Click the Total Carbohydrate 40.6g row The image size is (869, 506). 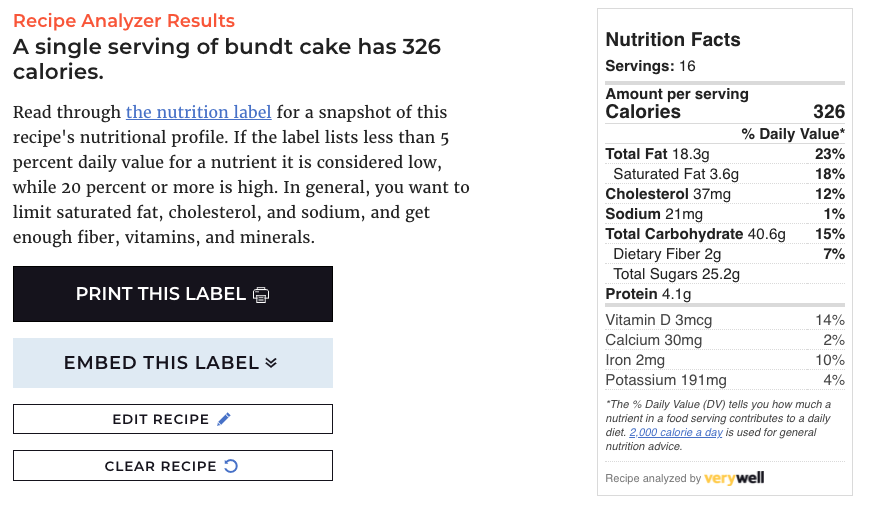click(725, 234)
